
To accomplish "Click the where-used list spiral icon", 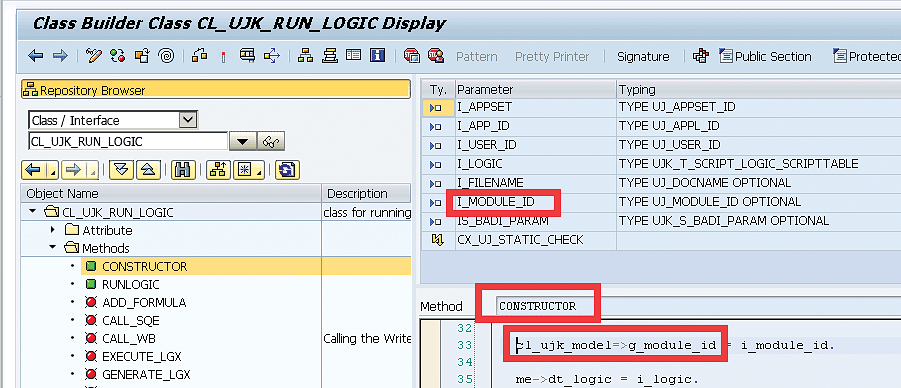I will 166,56.
